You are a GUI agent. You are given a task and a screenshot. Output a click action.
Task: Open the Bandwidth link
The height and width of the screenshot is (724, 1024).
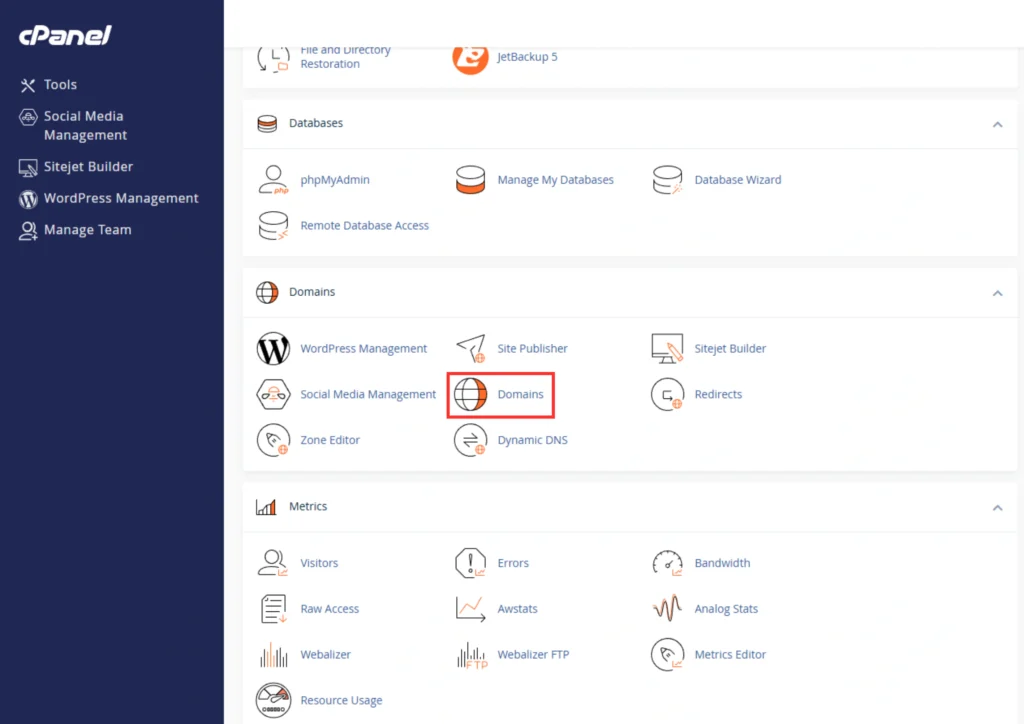point(722,563)
